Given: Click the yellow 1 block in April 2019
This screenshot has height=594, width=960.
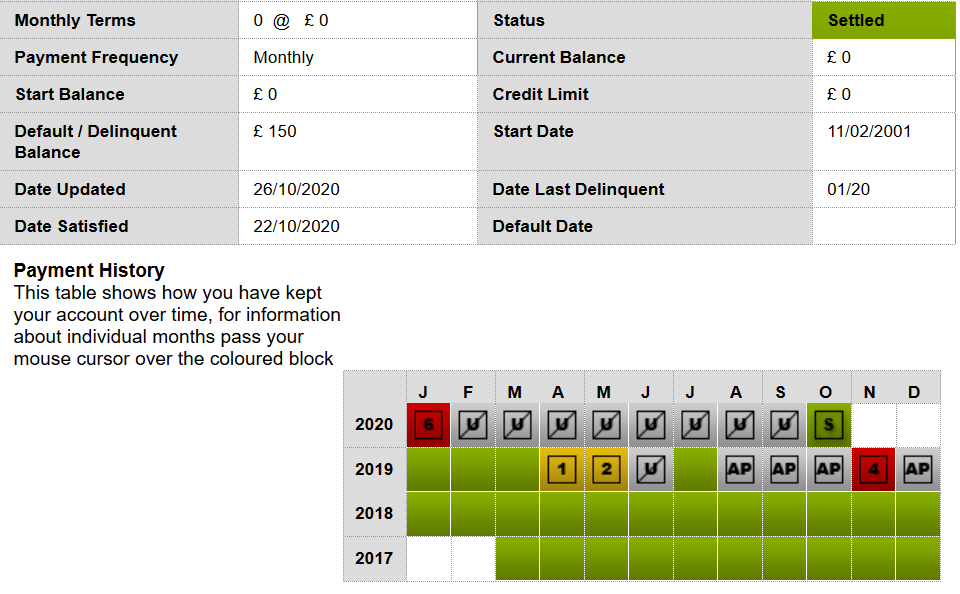Looking at the screenshot, I should coord(562,470).
